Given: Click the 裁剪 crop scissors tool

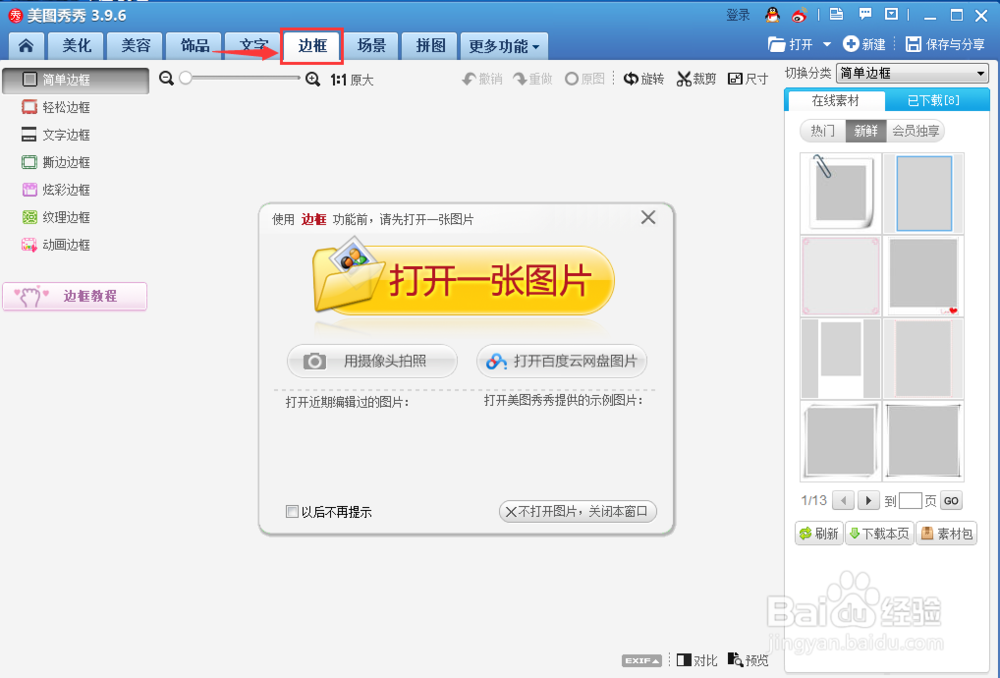Looking at the screenshot, I should [x=696, y=79].
